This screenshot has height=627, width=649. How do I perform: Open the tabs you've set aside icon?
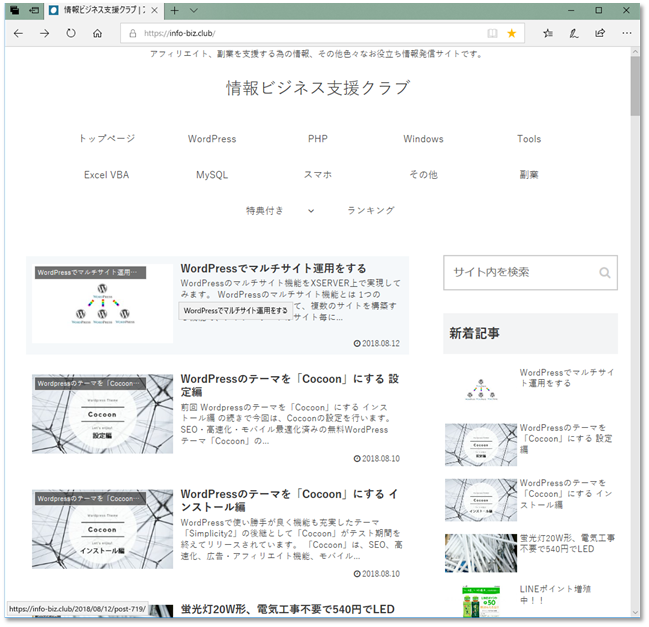tap(14, 11)
